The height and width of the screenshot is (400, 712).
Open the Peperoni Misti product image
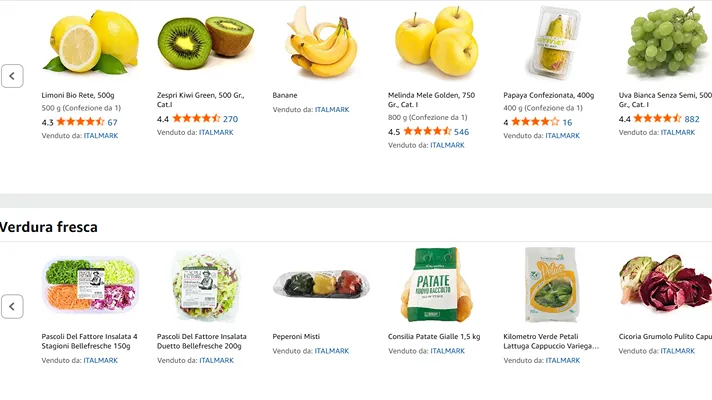(x=320, y=285)
